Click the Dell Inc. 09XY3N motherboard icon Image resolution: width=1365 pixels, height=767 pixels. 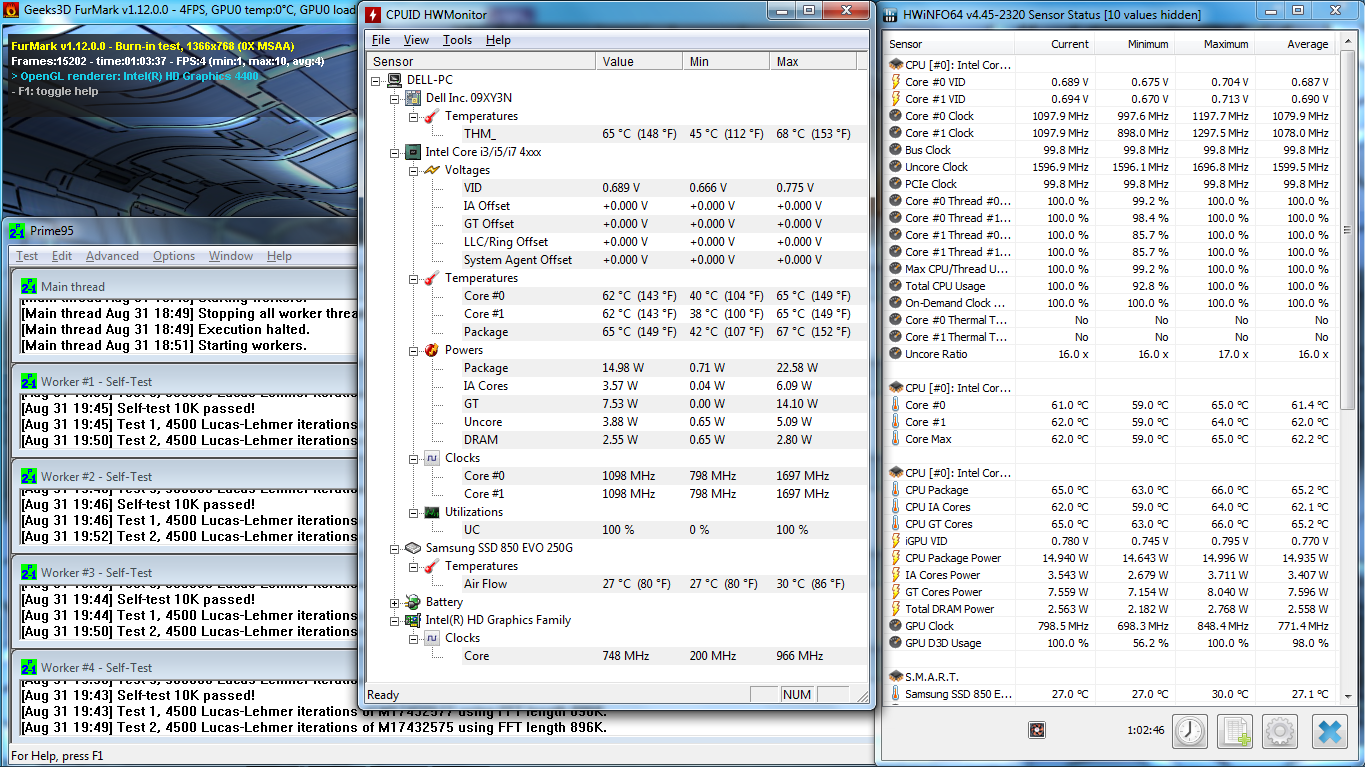pyautogui.click(x=413, y=98)
